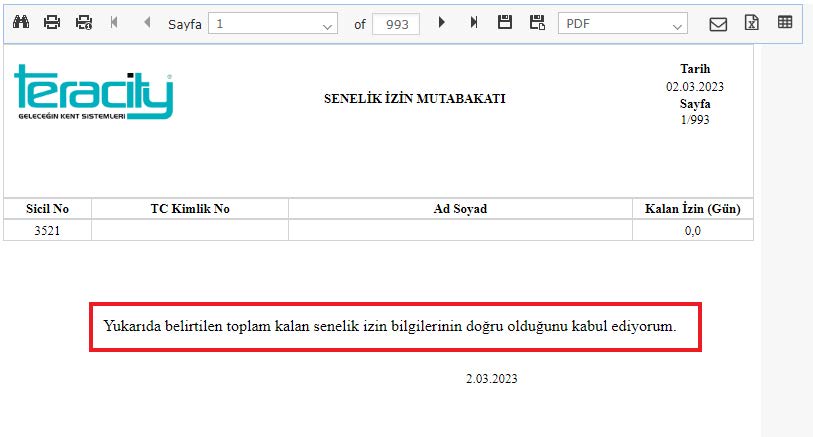Image resolution: width=813 pixels, height=437 pixels.
Task: Go to previous report page
Action: coord(147,22)
